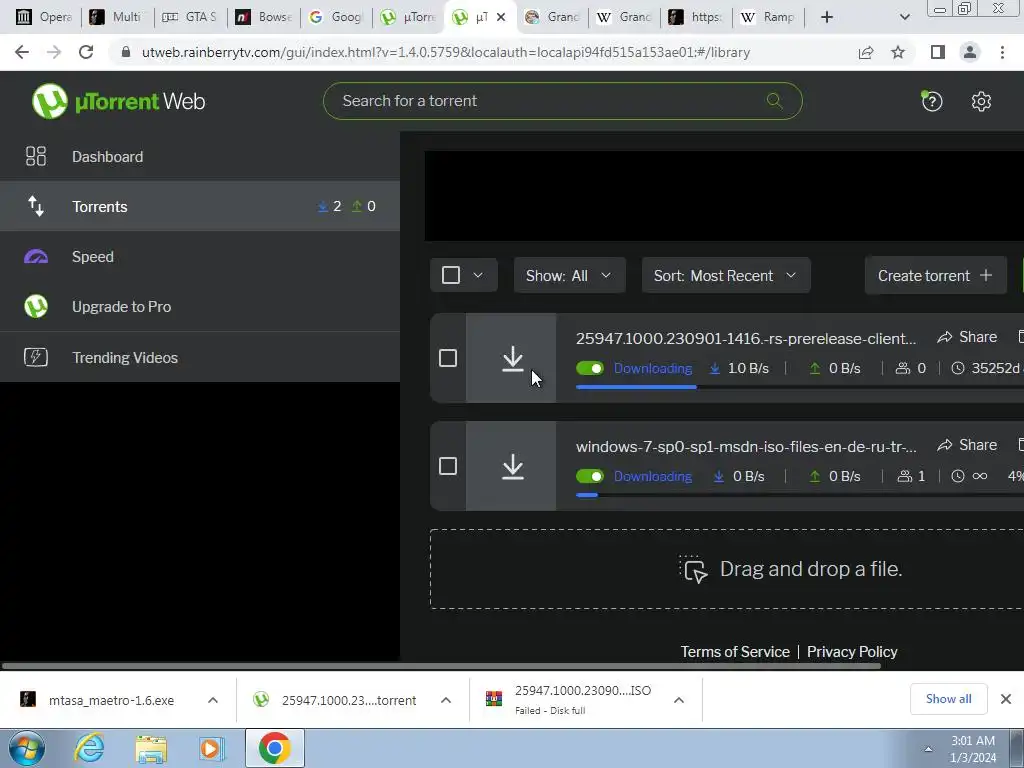
Task: Tick the checkbox for the windows-7-sp0 torrent
Action: click(448, 466)
